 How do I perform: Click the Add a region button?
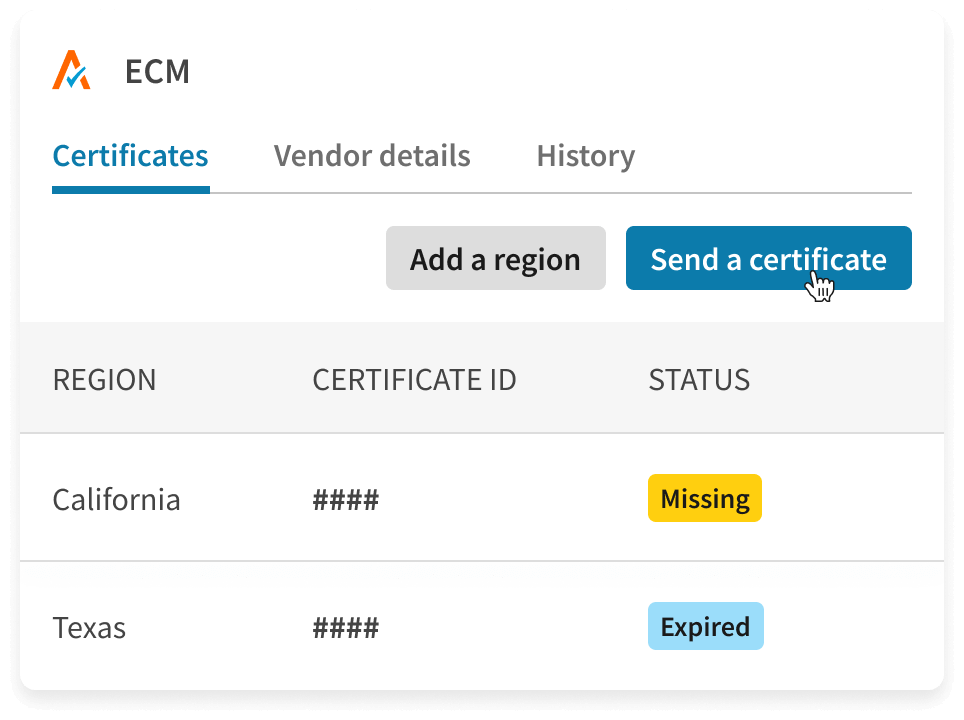tap(495, 258)
